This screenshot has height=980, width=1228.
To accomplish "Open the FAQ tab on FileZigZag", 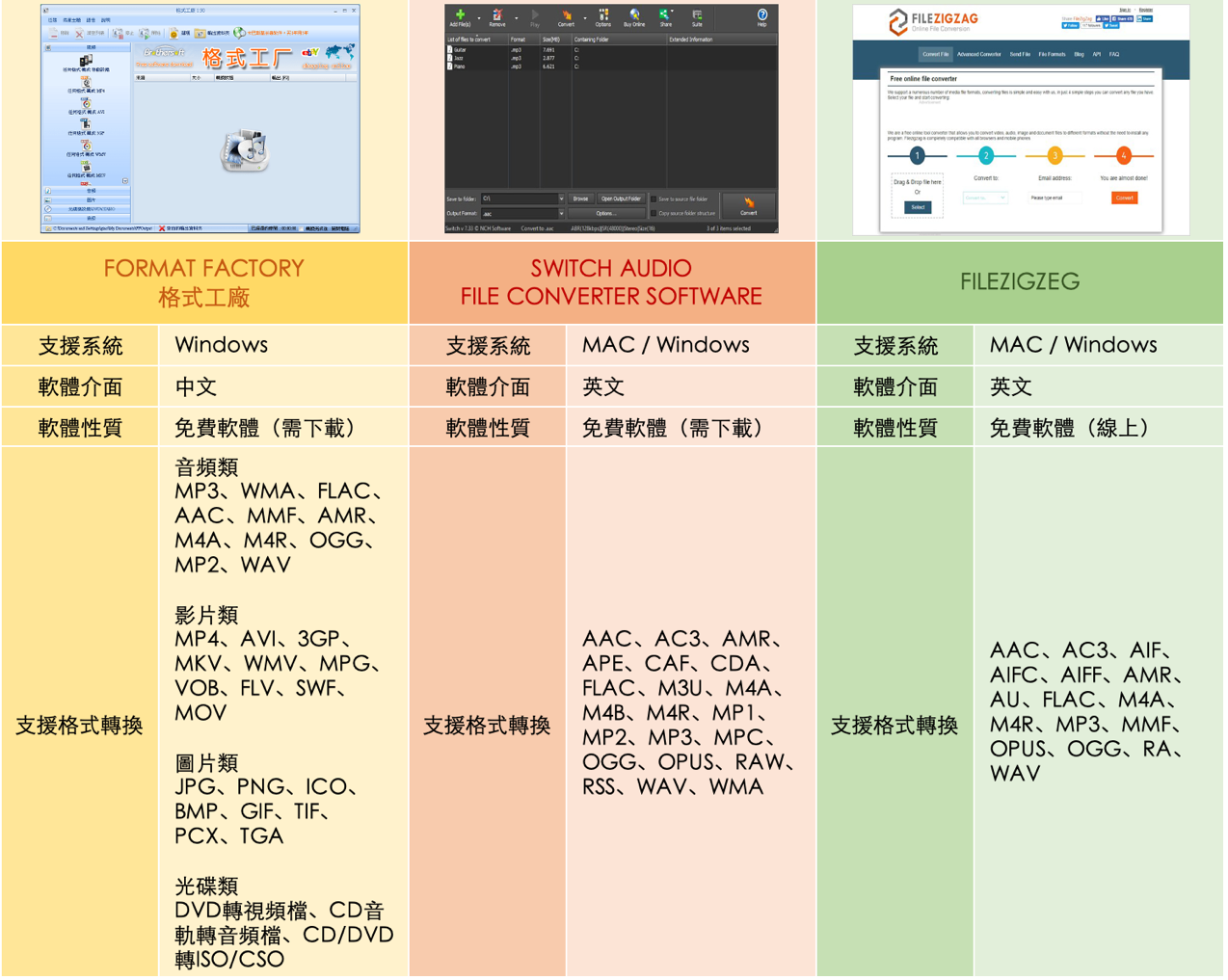I will pyautogui.click(x=1114, y=54).
